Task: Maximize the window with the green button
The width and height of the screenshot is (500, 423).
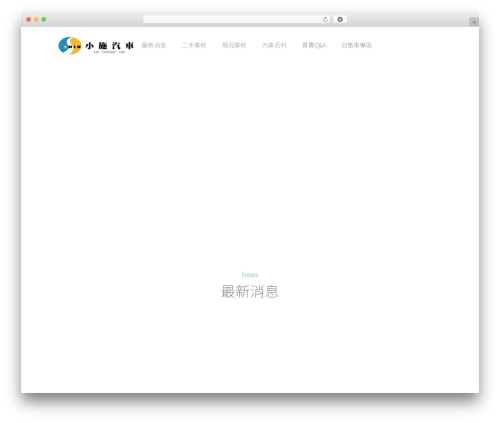Action: (x=44, y=19)
